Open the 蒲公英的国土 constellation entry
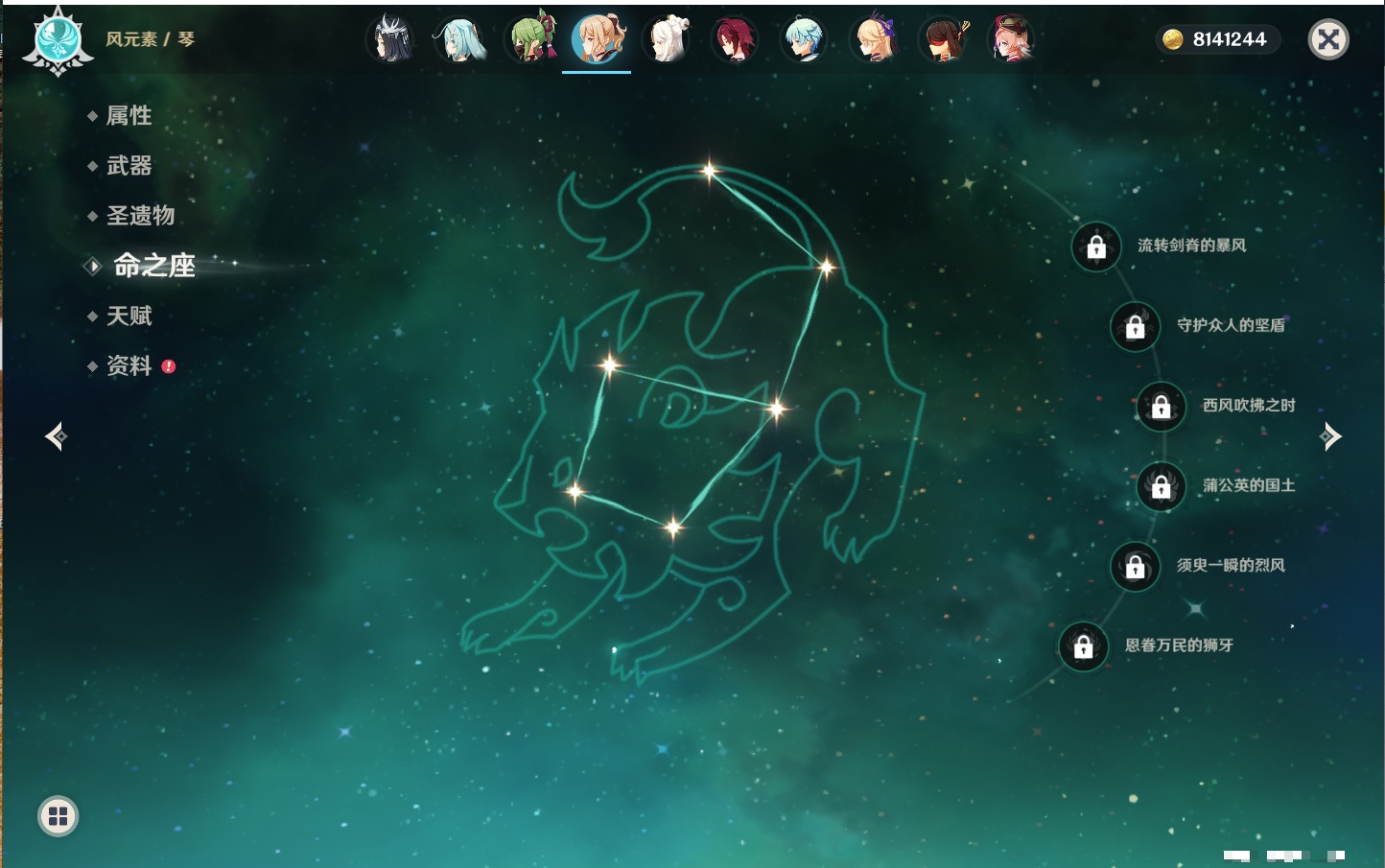 1162,486
